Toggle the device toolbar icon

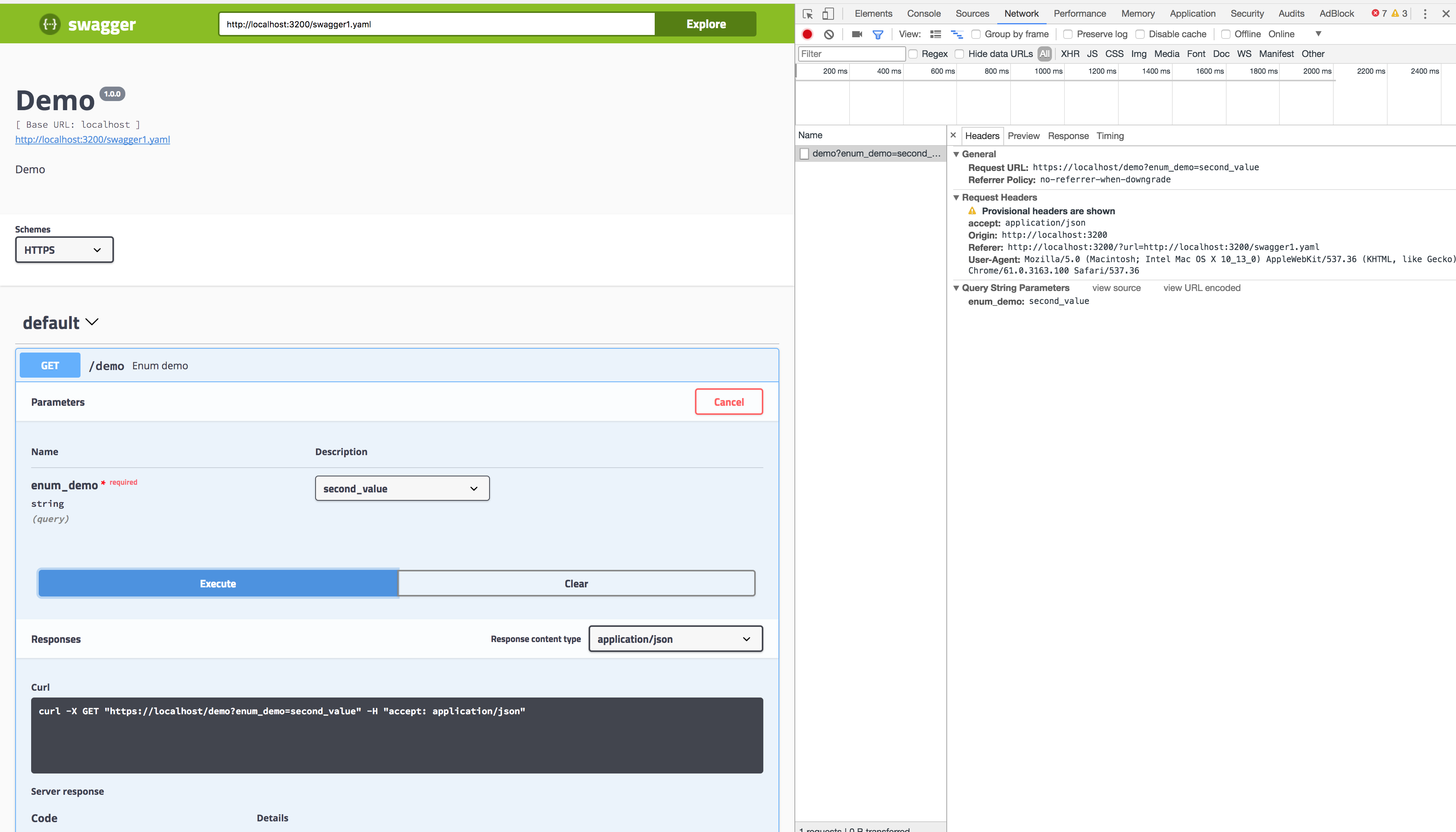click(x=827, y=14)
